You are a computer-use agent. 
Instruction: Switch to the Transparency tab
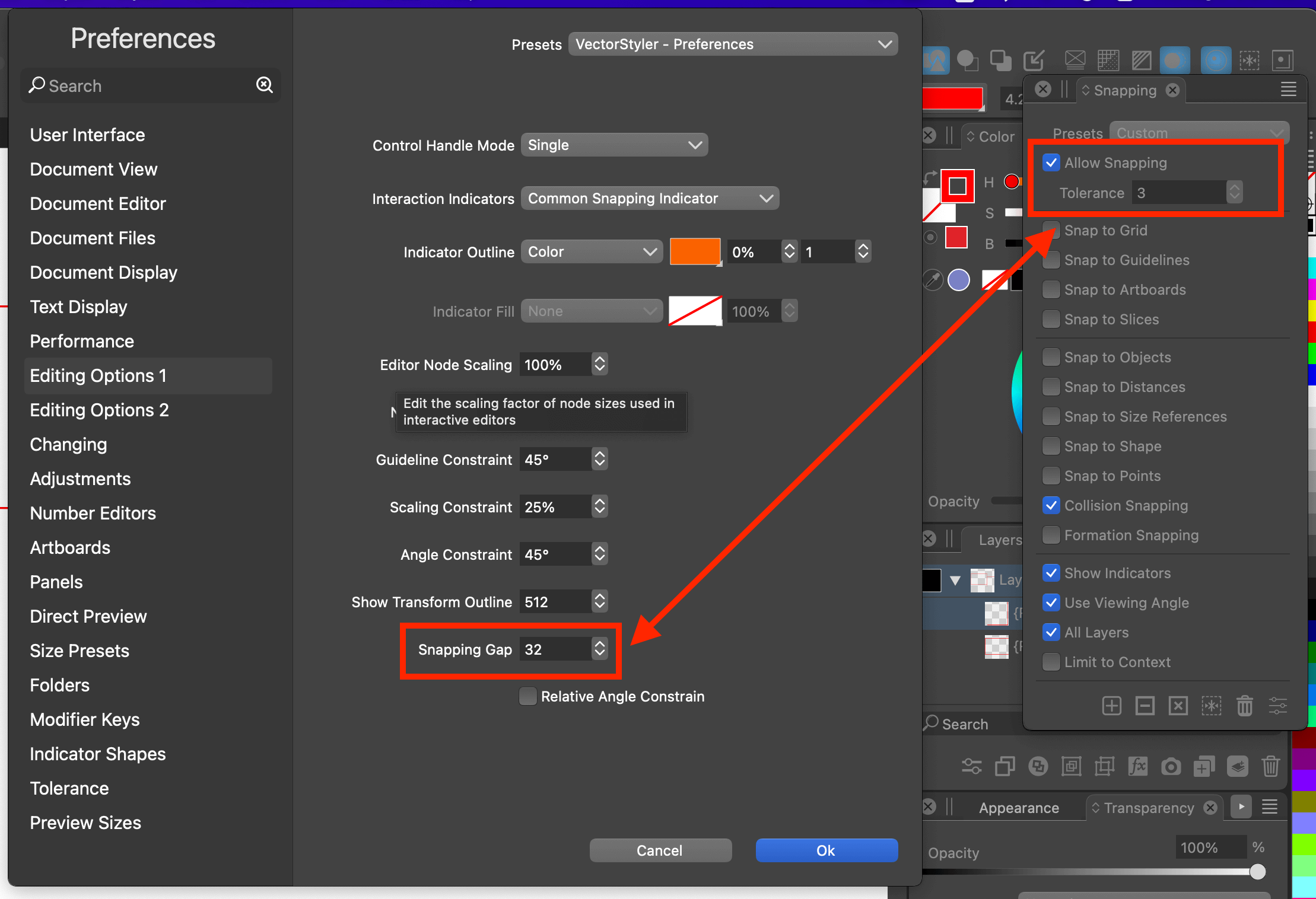pyautogui.click(x=1149, y=808)
